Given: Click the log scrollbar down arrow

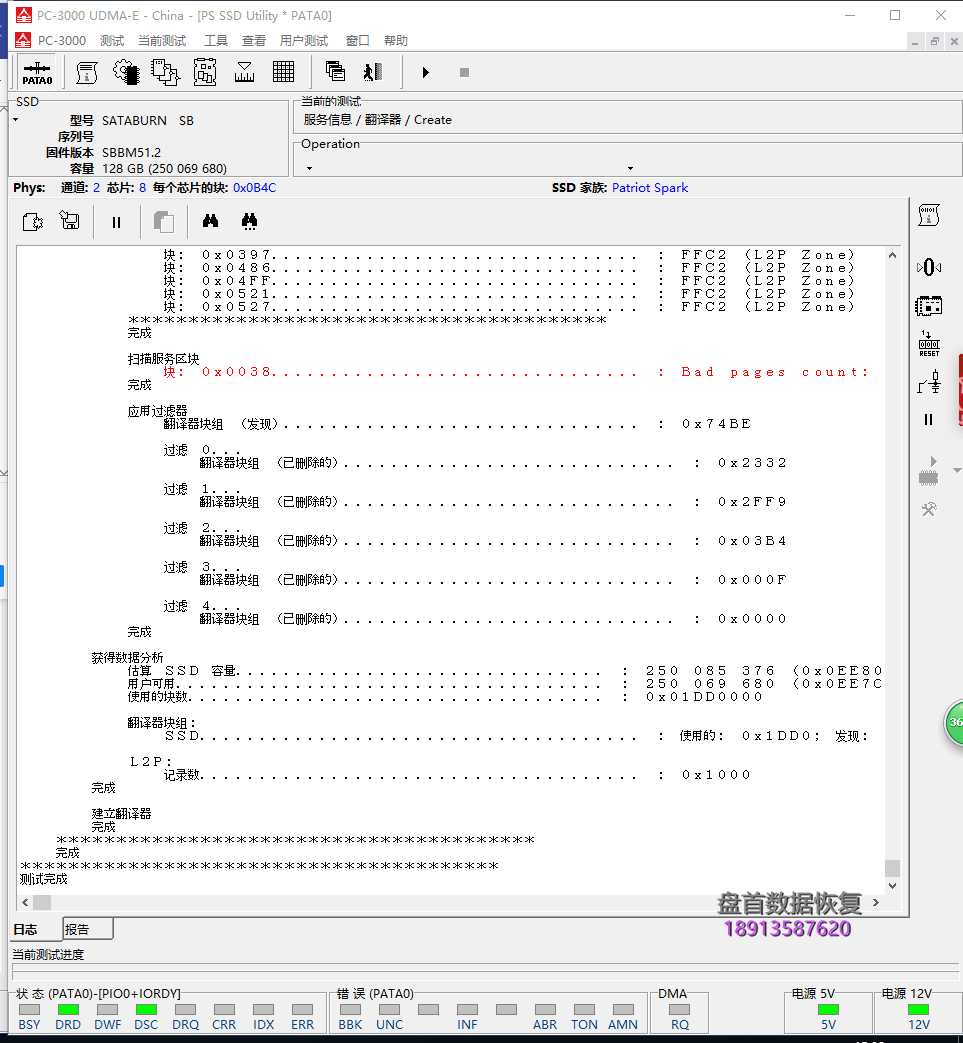Looking at the screenshot, I should point(893,886).
